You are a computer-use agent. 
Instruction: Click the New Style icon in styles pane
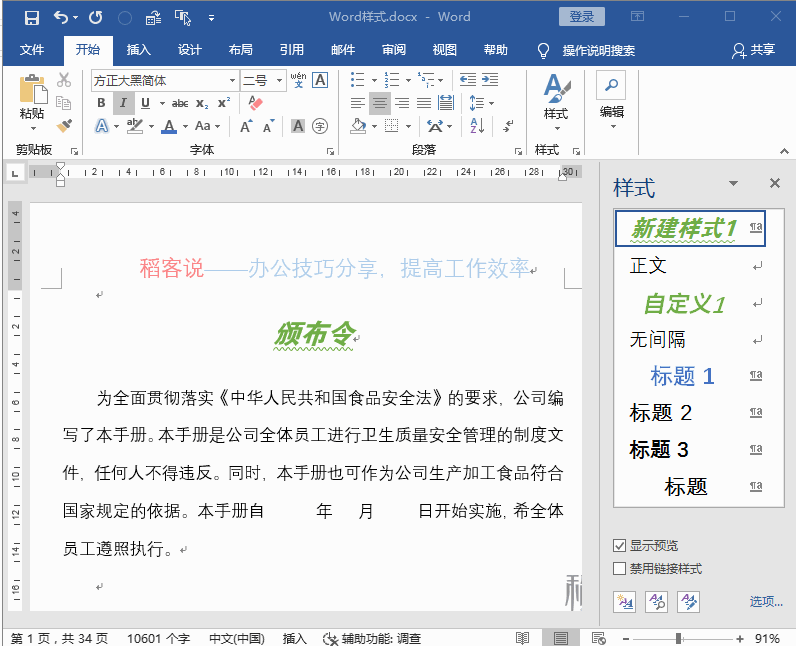pyautogui.click(x=624, y=602)
